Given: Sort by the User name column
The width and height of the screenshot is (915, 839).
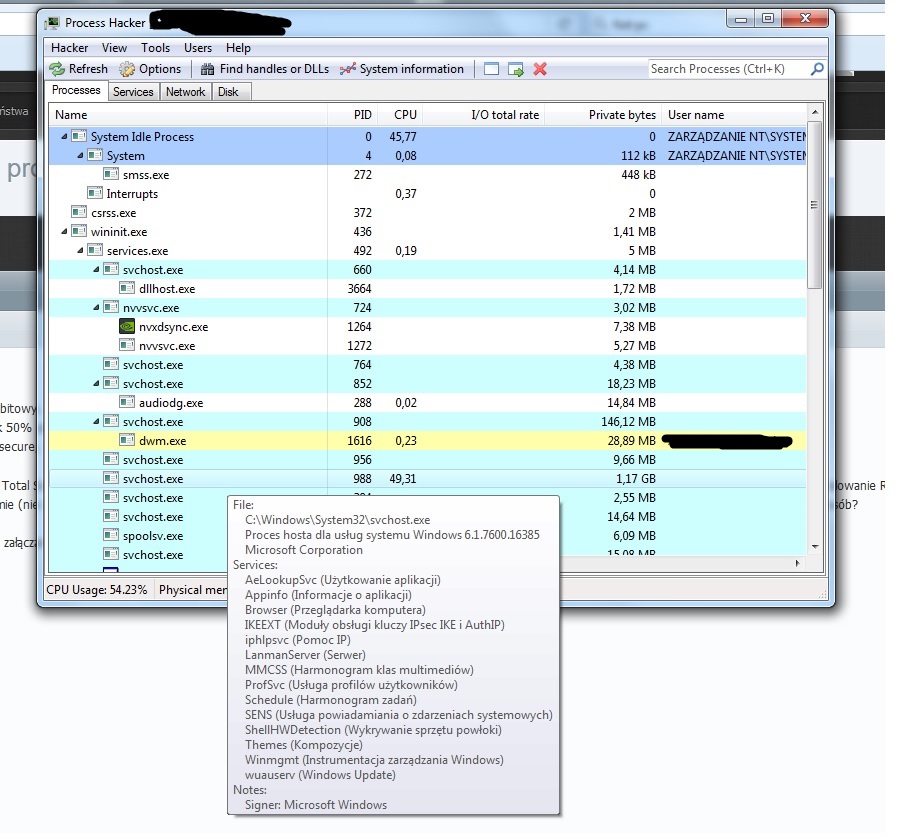Looking at the screenshot, I should point(734,115).
